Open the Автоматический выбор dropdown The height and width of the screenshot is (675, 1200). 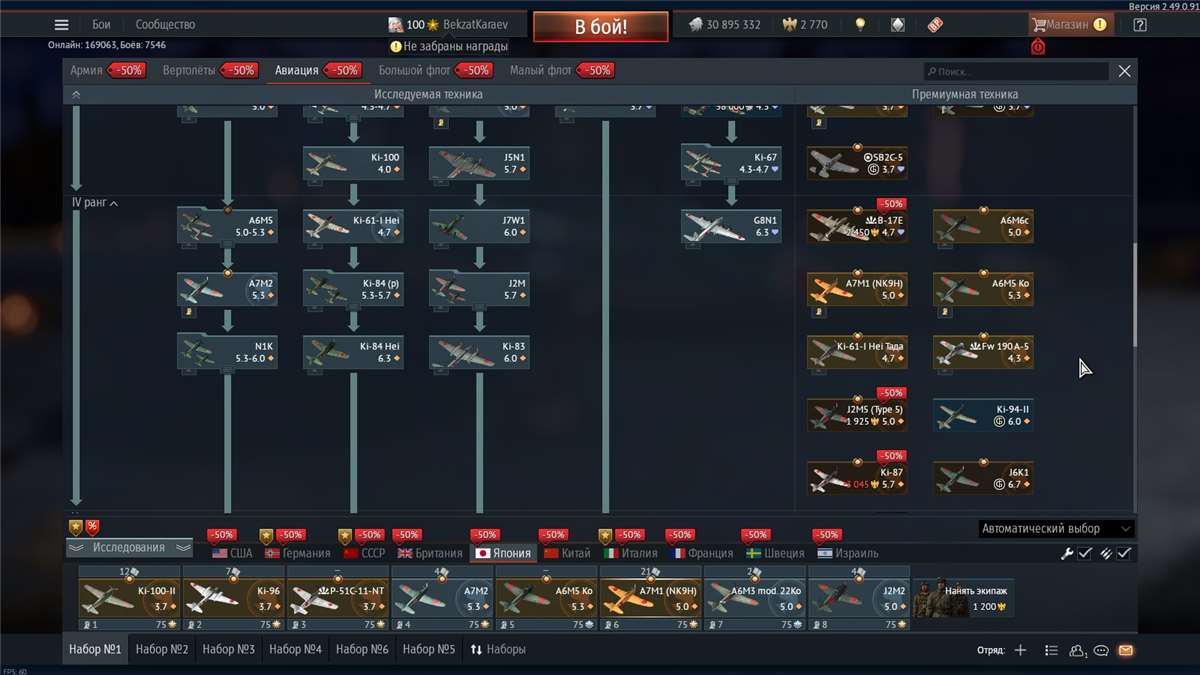(x=1054, y=527)
